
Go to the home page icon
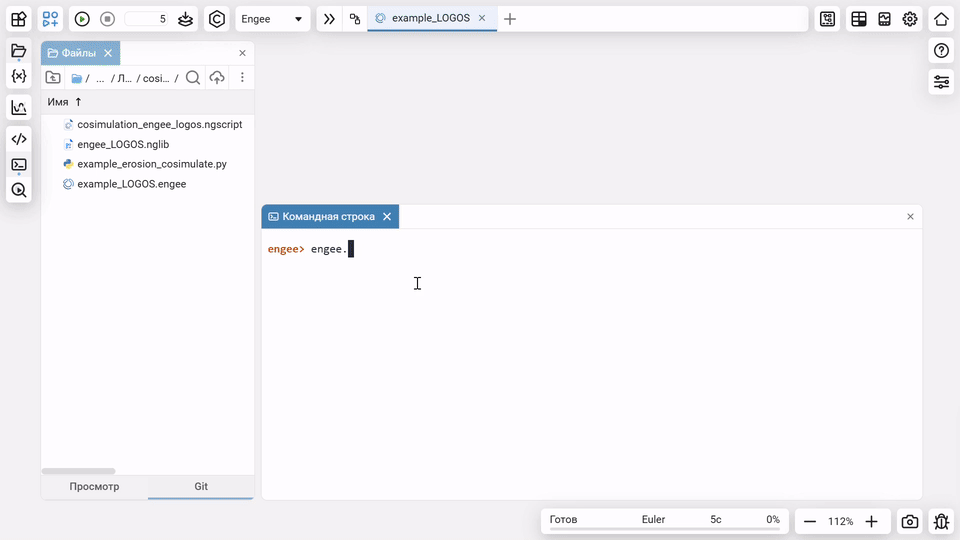point(941,19)
